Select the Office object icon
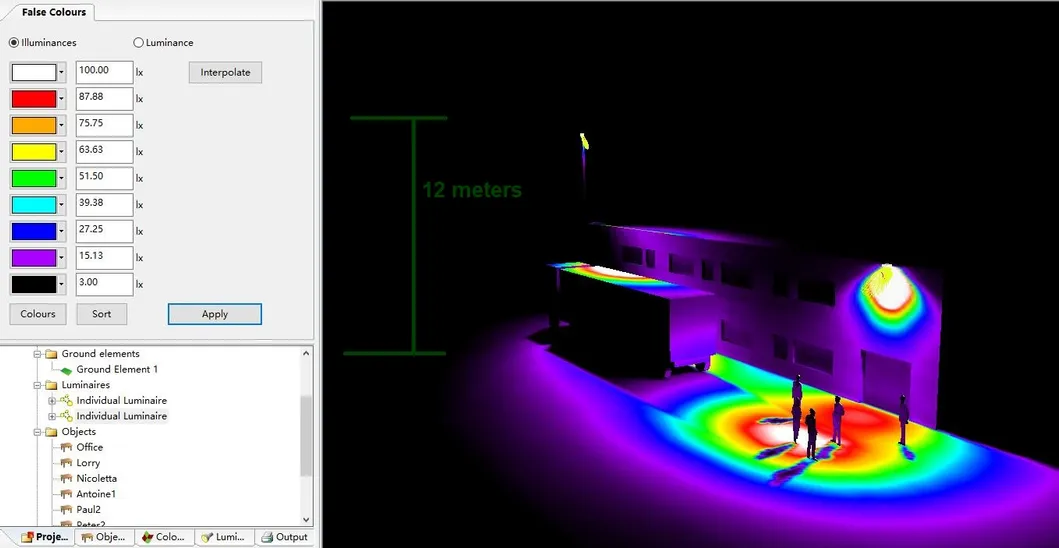 pyautogui.click(x=66, y=447)
